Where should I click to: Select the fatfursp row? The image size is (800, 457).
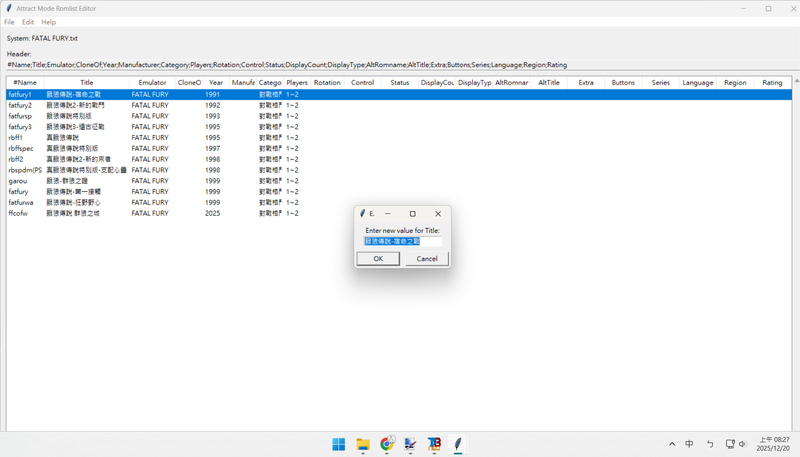click(399, 116)
